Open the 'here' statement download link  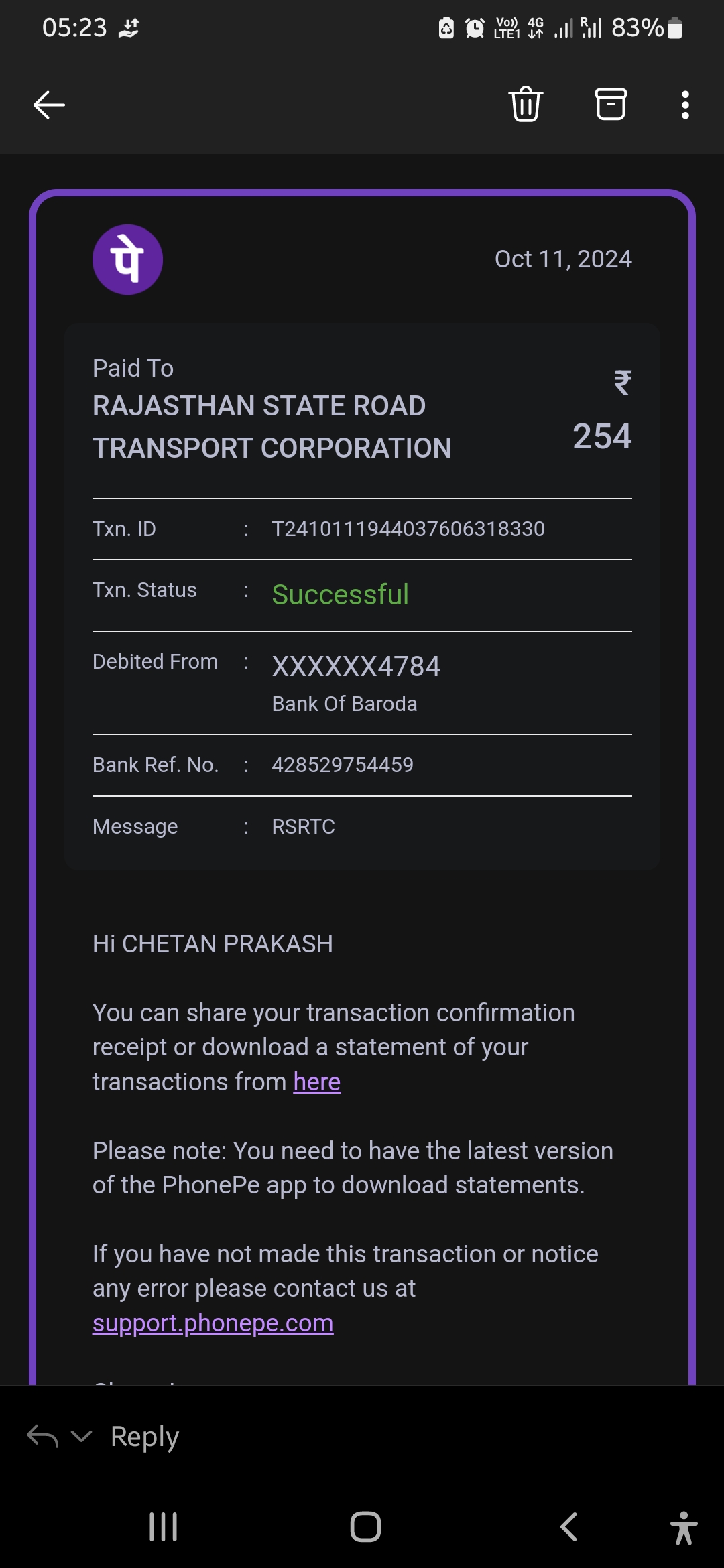point(316,1082)
